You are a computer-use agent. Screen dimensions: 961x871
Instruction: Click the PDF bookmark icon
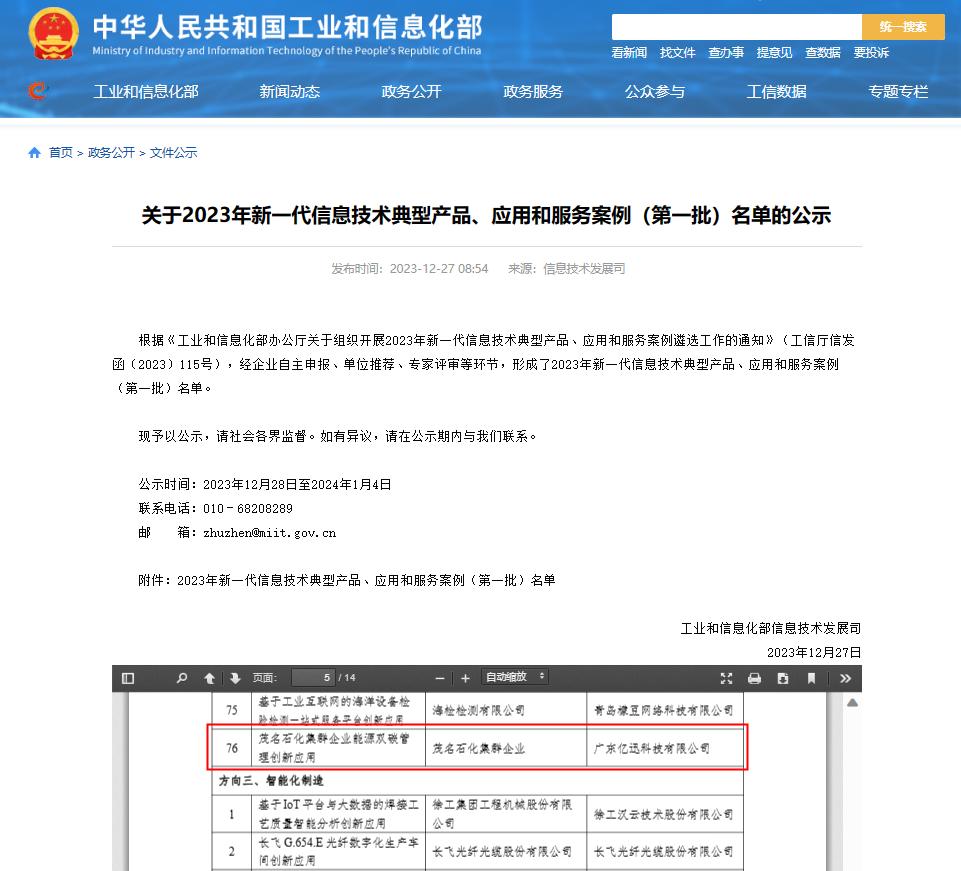point(811,678)
